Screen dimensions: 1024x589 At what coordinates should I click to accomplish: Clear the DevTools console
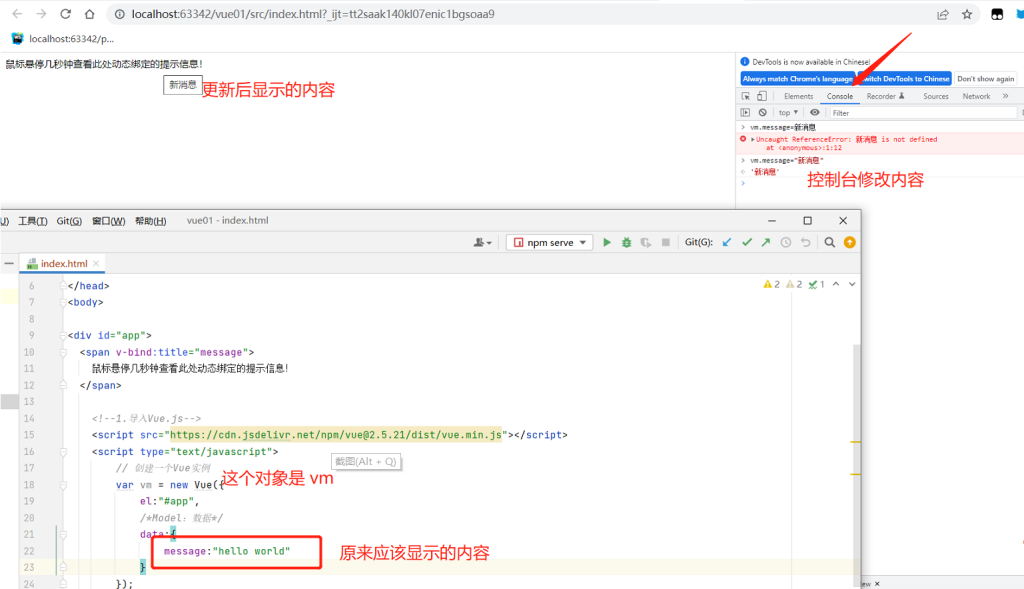(762, 113)
